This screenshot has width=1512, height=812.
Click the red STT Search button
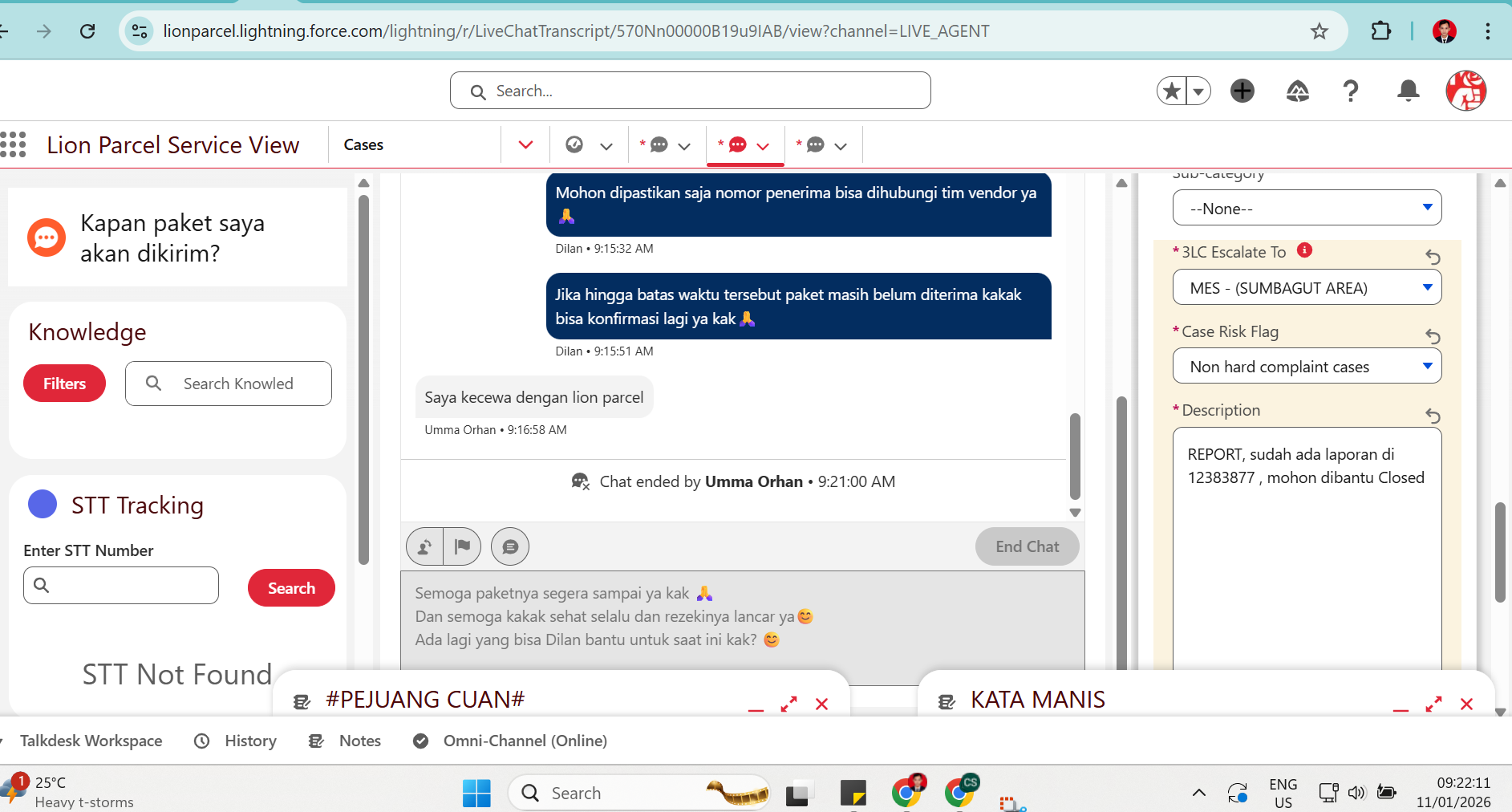291,588
